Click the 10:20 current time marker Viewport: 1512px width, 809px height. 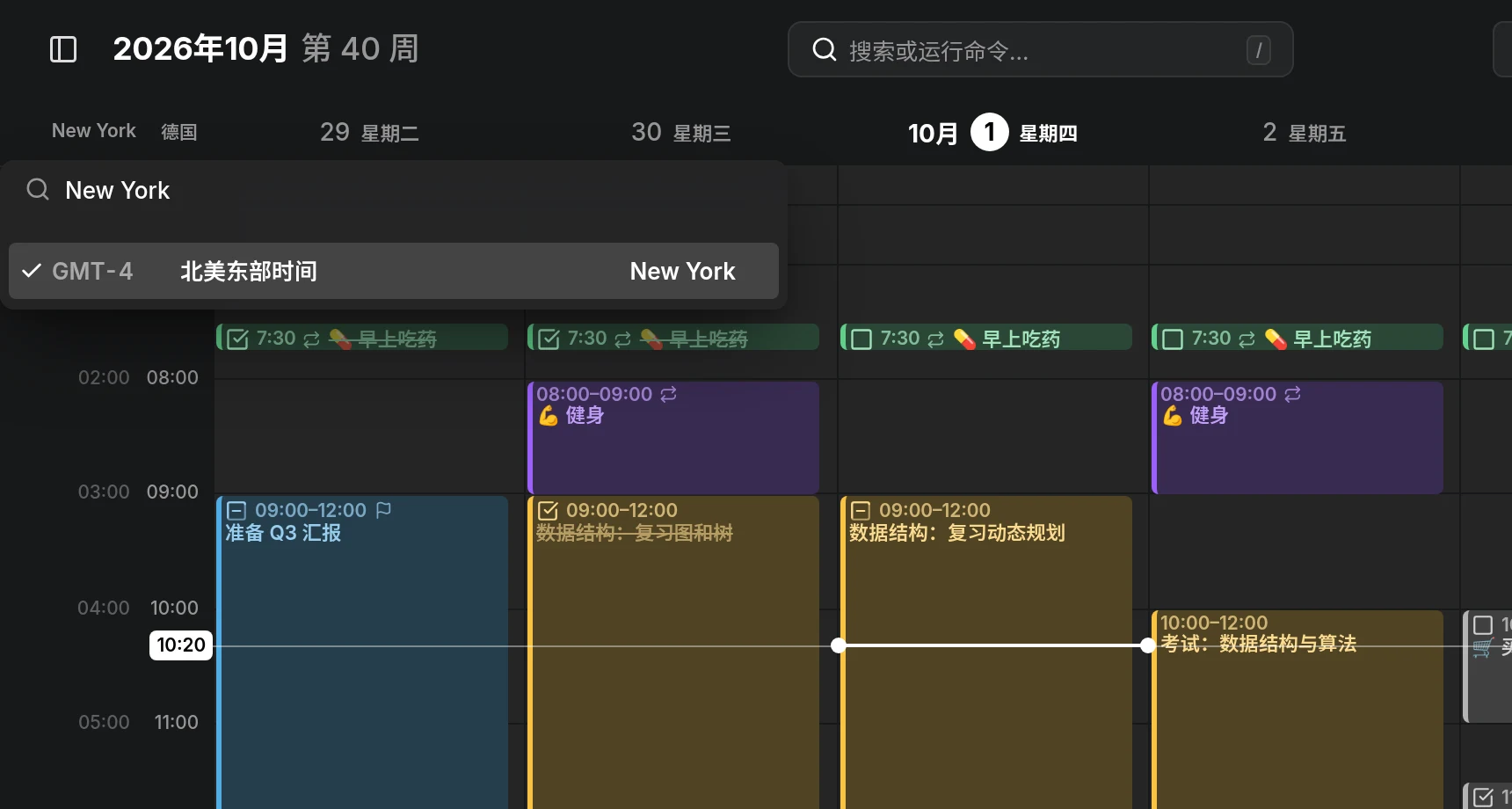pyautogui.click(x=181, y=645)
